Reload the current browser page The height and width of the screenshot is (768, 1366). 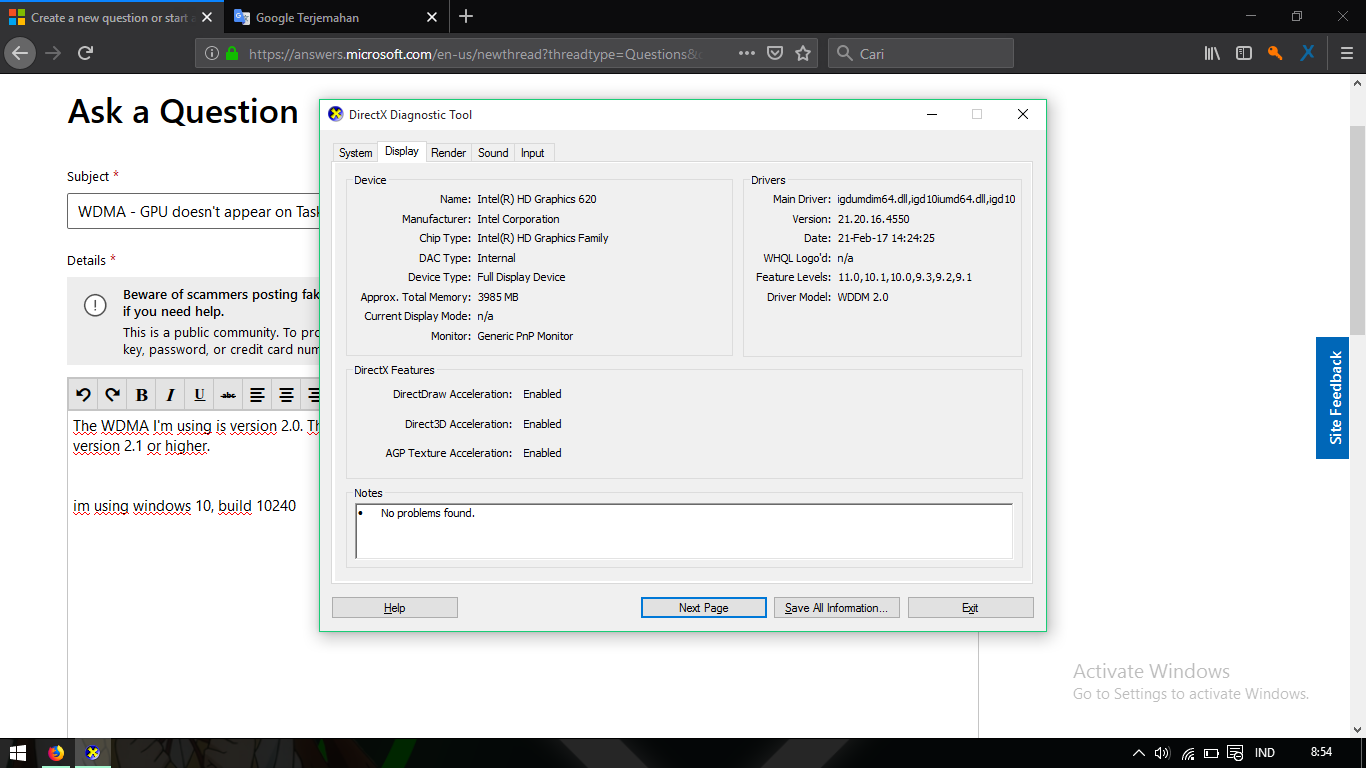(86, 53)
